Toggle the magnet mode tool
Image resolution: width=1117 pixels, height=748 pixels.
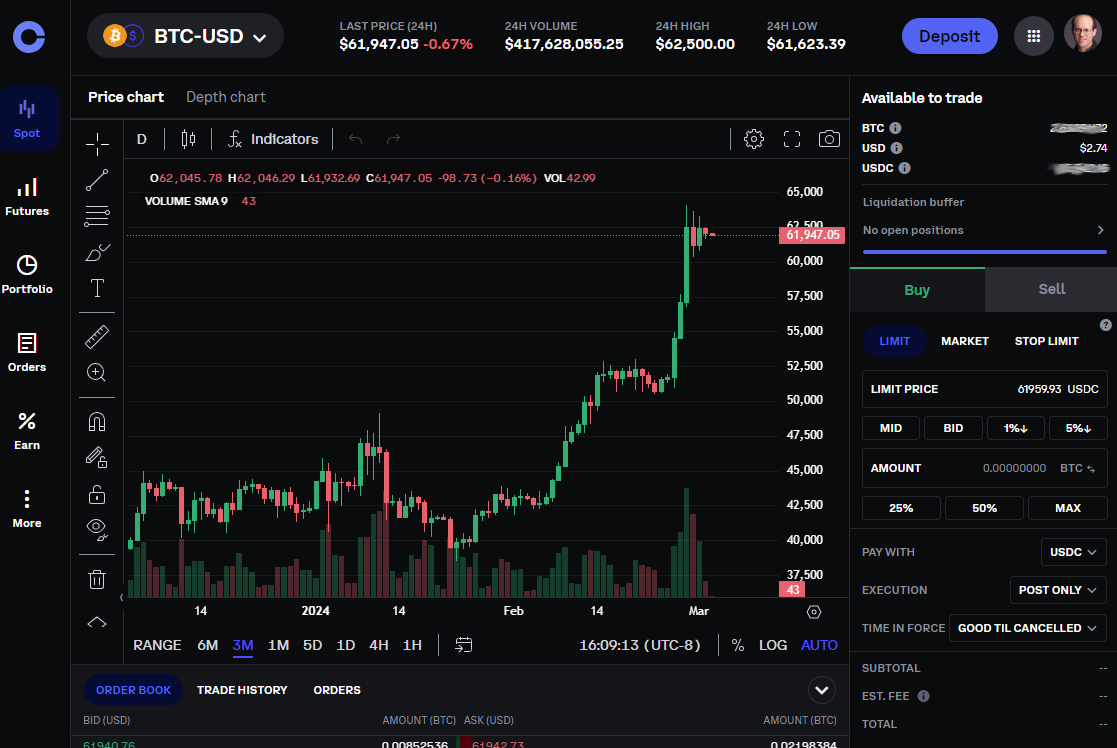coord(97,422)
